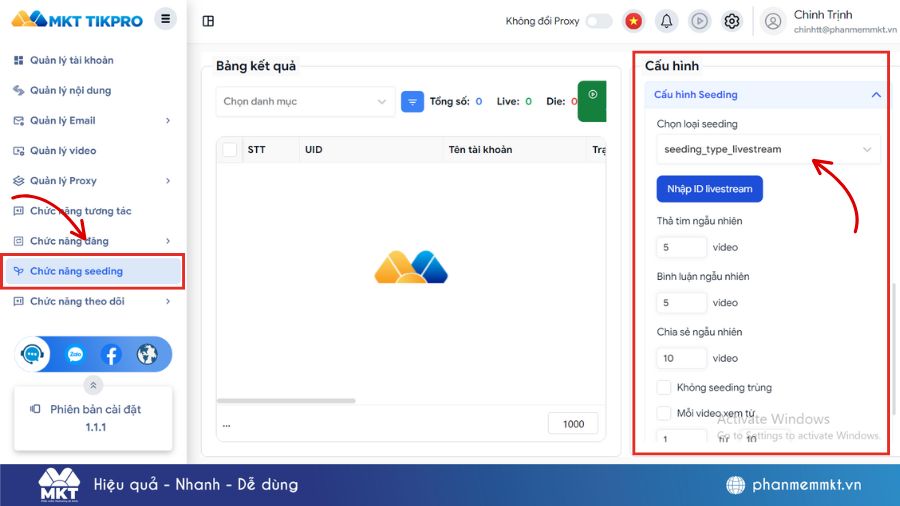Click the Quản lý tài khoản grid icon
Image resolution: width=900 pixels, height=506 pixels.
coord(18,60)
